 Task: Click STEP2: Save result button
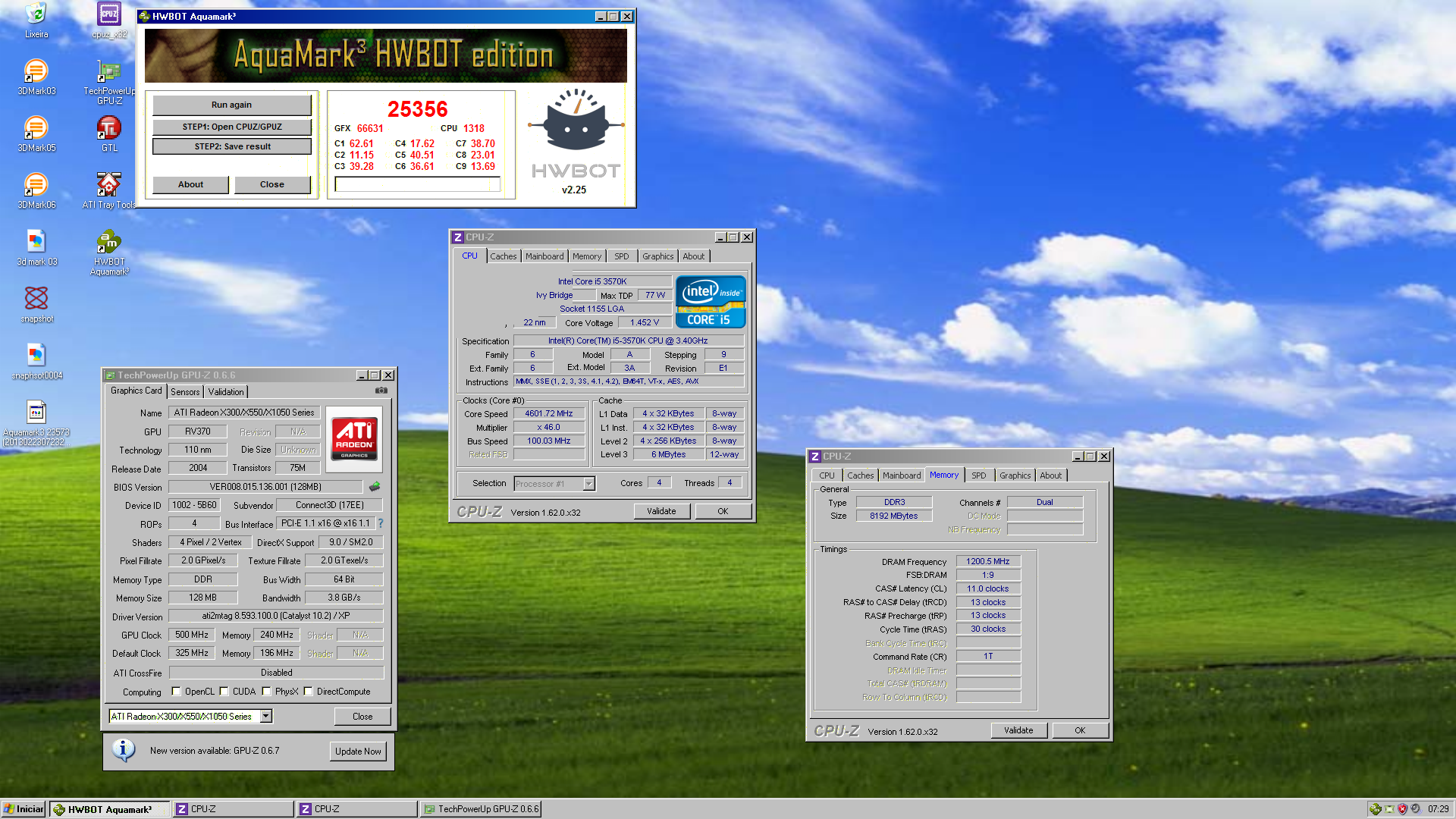(x=231, y=146)
